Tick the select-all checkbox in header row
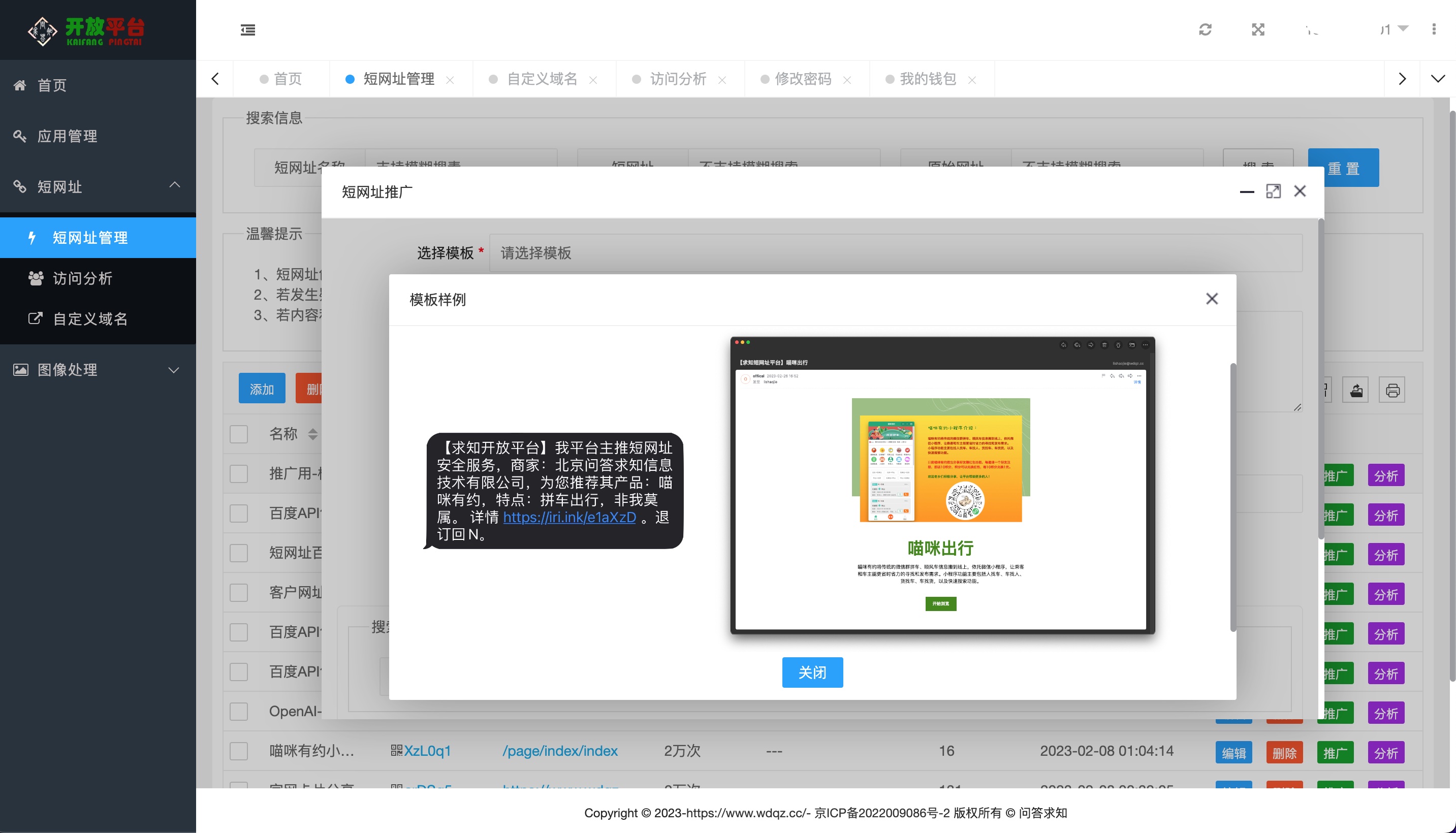 coord(239,434)
